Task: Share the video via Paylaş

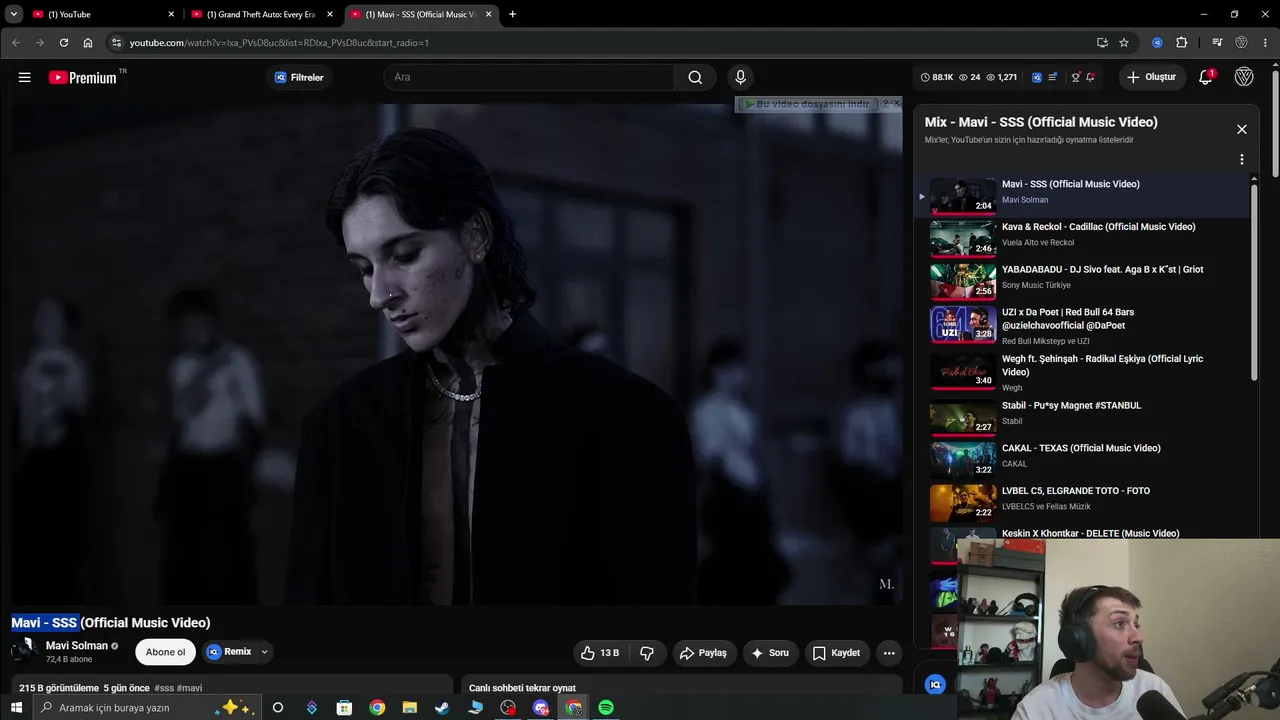Action: click(x=703, y=653)
